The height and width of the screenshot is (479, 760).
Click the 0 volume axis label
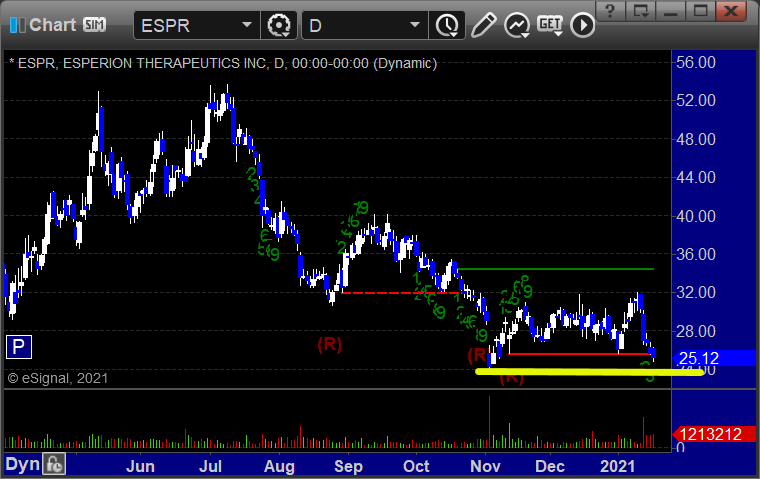(681, 447)
